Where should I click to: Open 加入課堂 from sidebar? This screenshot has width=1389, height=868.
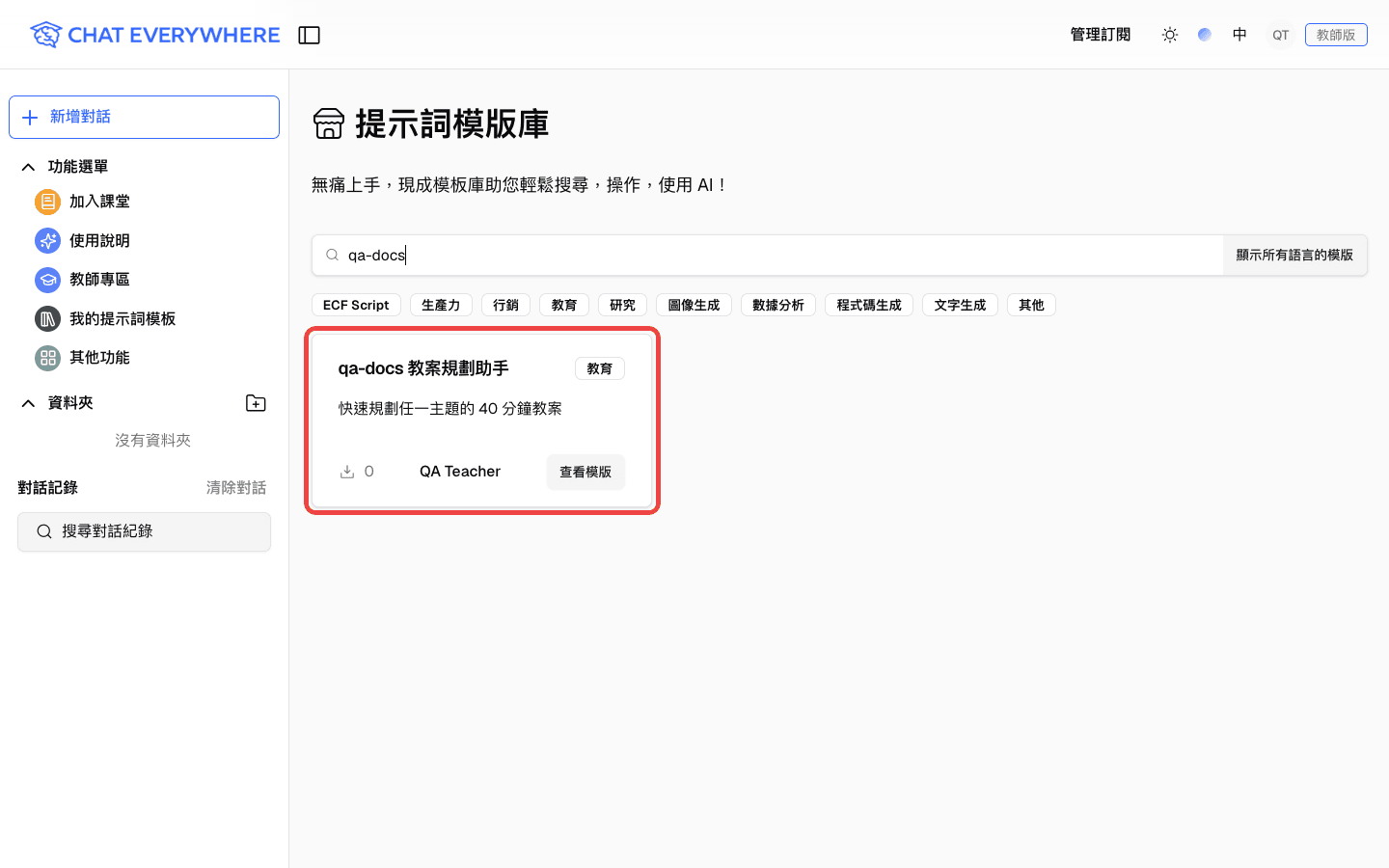click(x=99, y=202)
